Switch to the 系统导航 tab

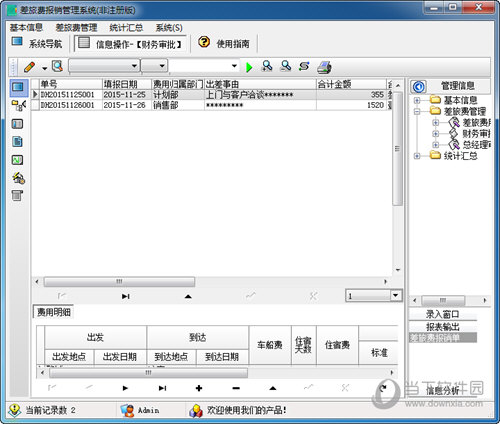tap(37, 43)
